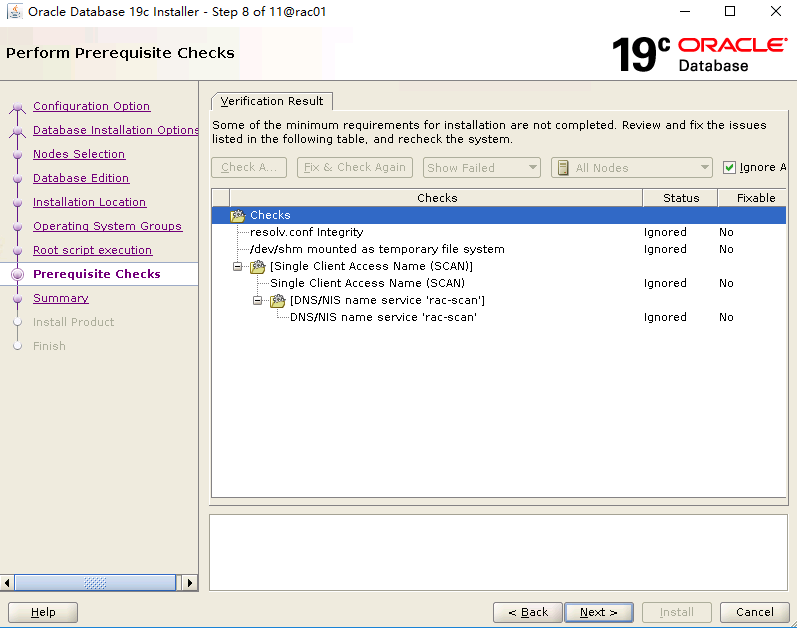Click the Checks column header
Image resolution: width=797 pixels, height=628 pixels.
(437, 198)
